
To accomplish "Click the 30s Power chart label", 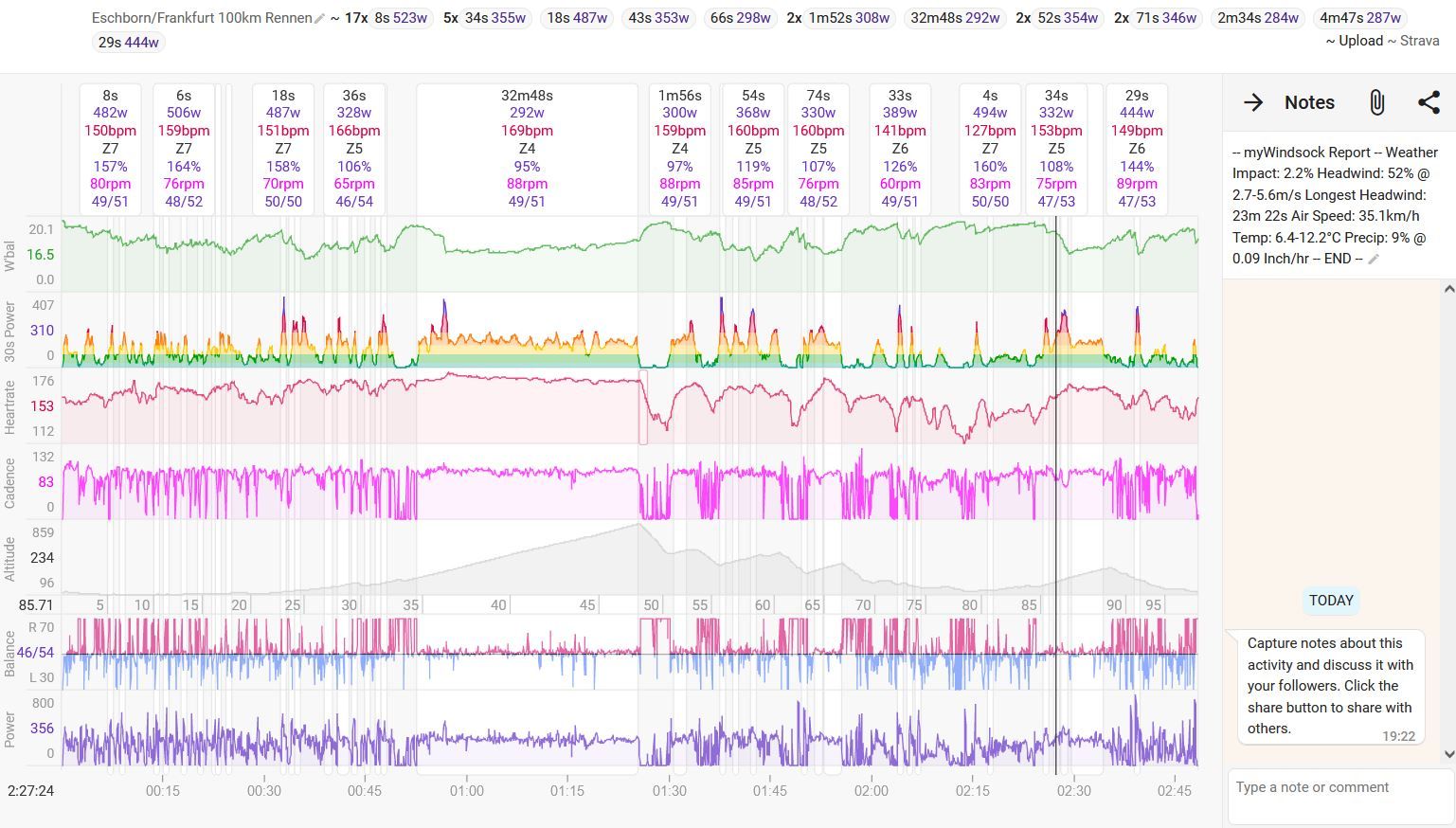I will pyautogui.click(x=9, y=331).
